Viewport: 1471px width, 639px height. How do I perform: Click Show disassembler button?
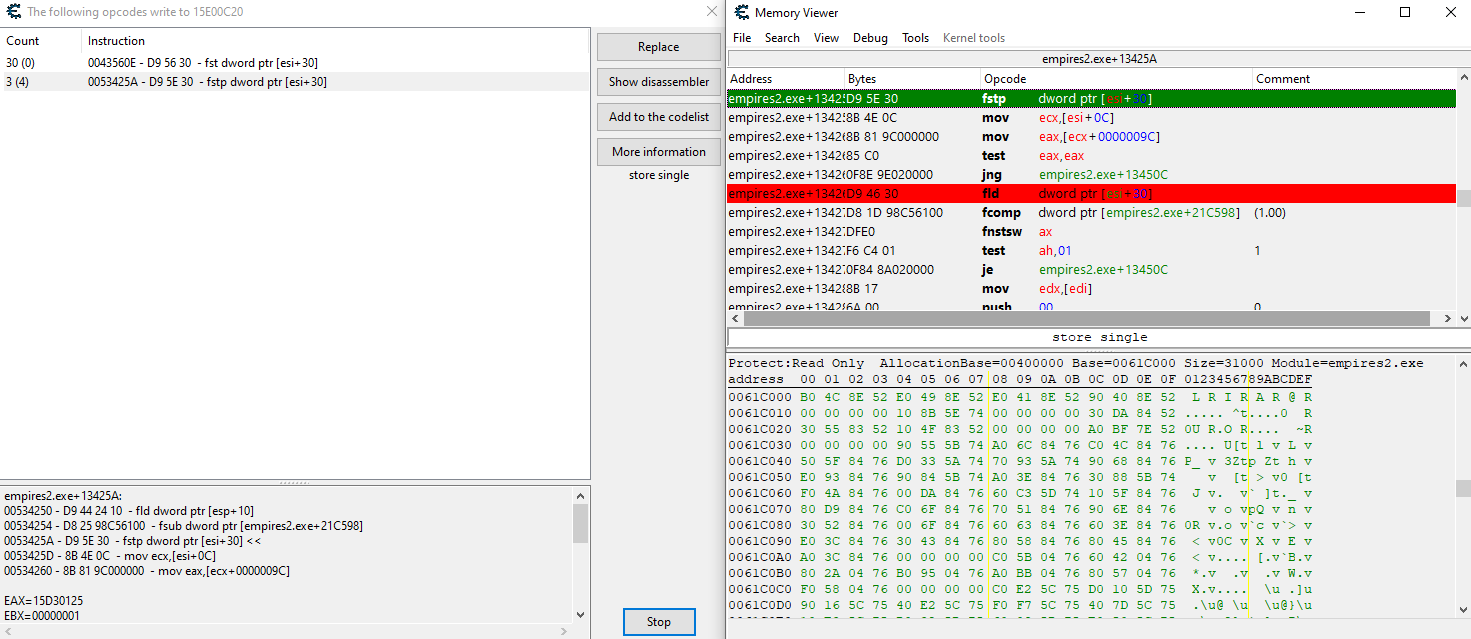pos(658,82)
